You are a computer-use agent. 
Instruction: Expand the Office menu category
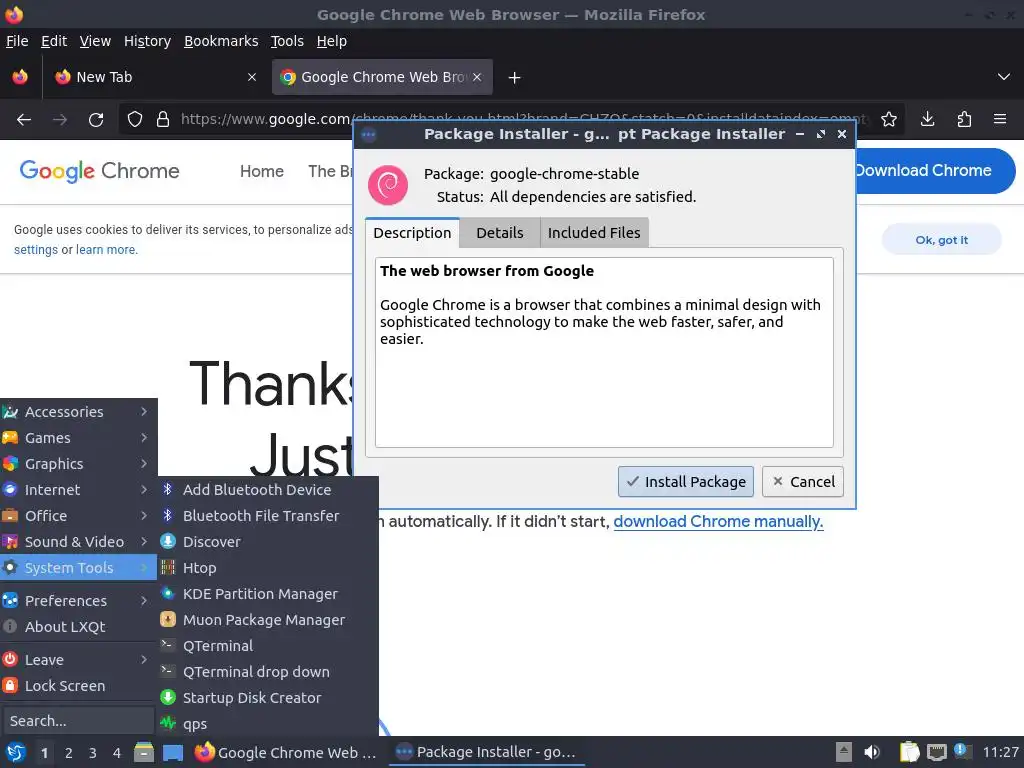(78, 516)
